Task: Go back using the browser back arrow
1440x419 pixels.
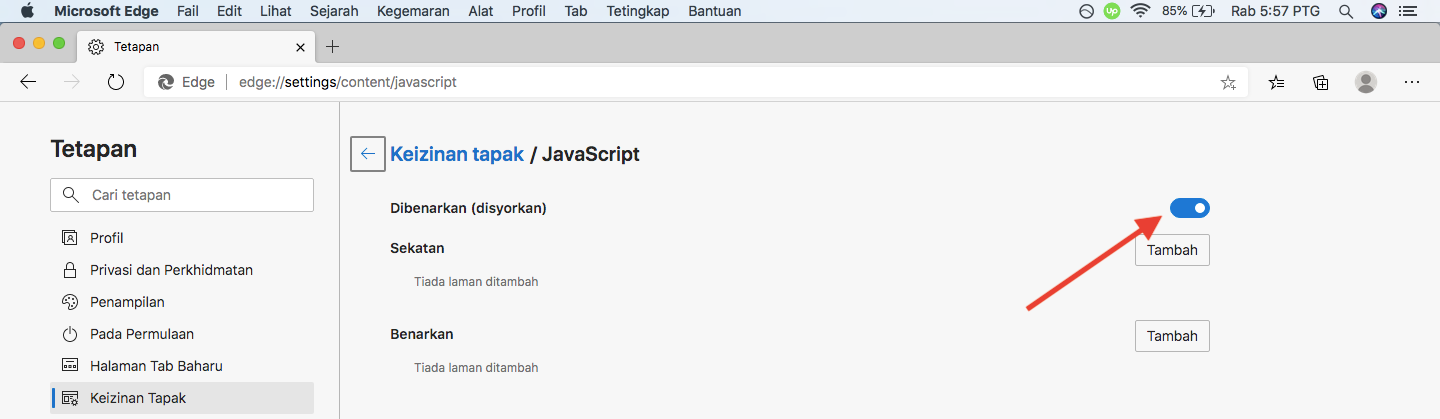Action: point(29,83)
